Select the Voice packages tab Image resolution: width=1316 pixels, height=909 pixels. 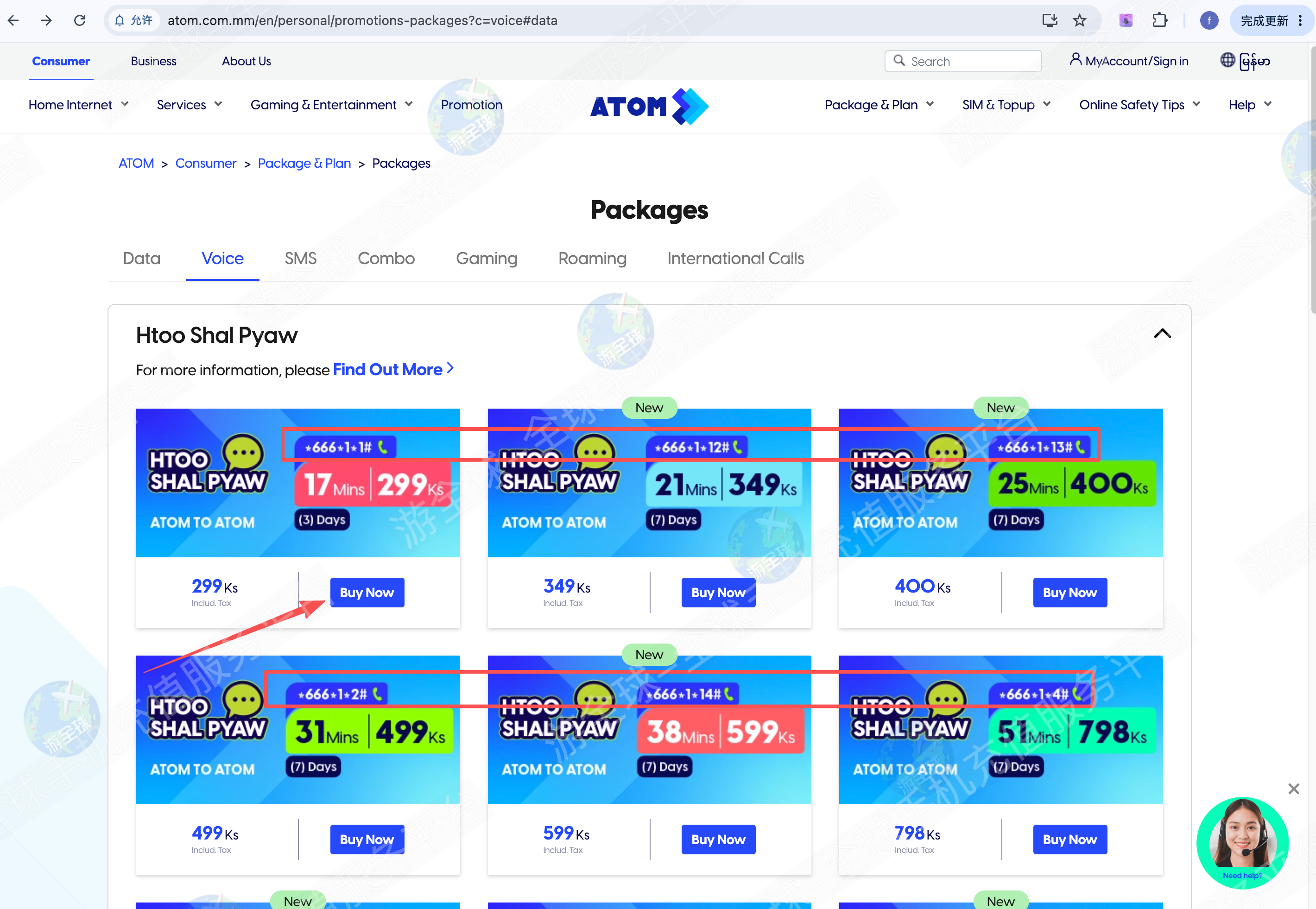(223, 259)
